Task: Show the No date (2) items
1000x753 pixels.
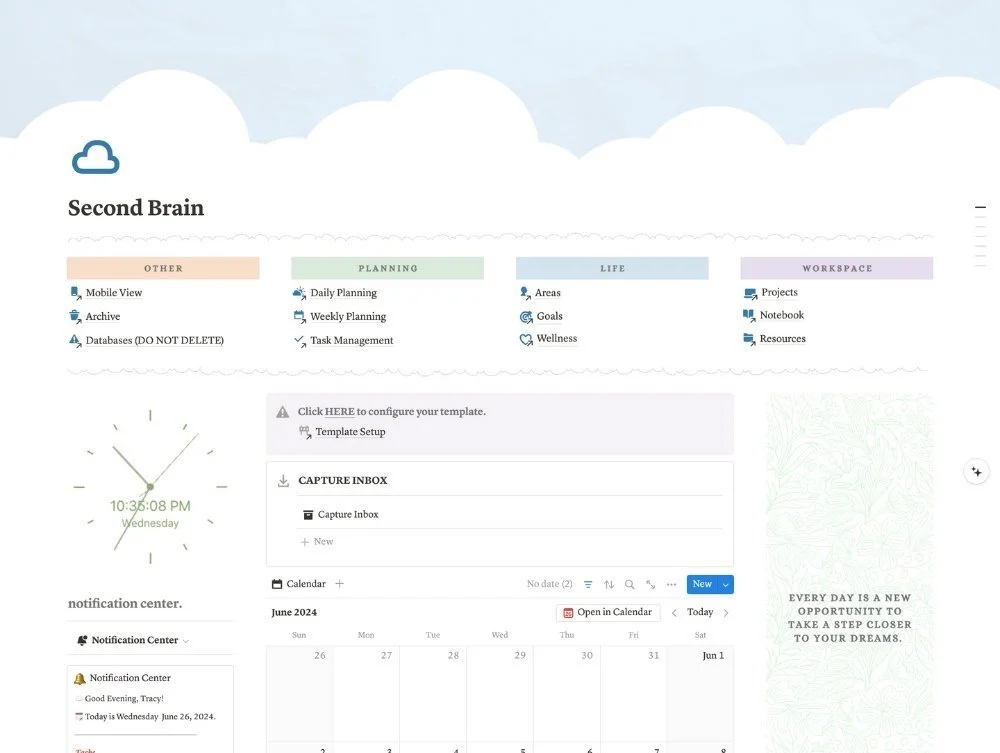Action: 550,584
